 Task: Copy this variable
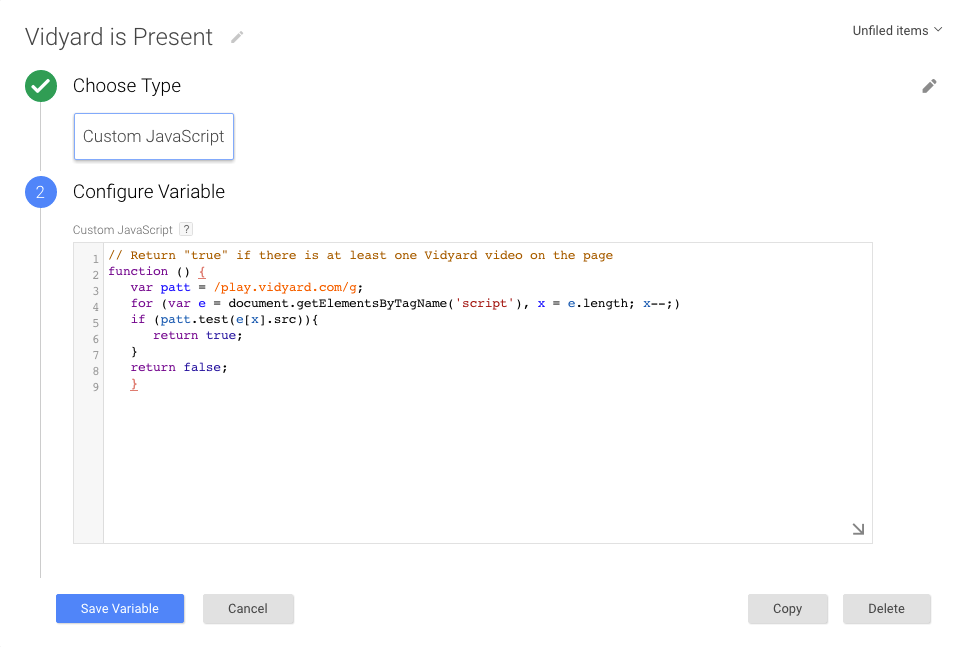click(x=787, y=609)
